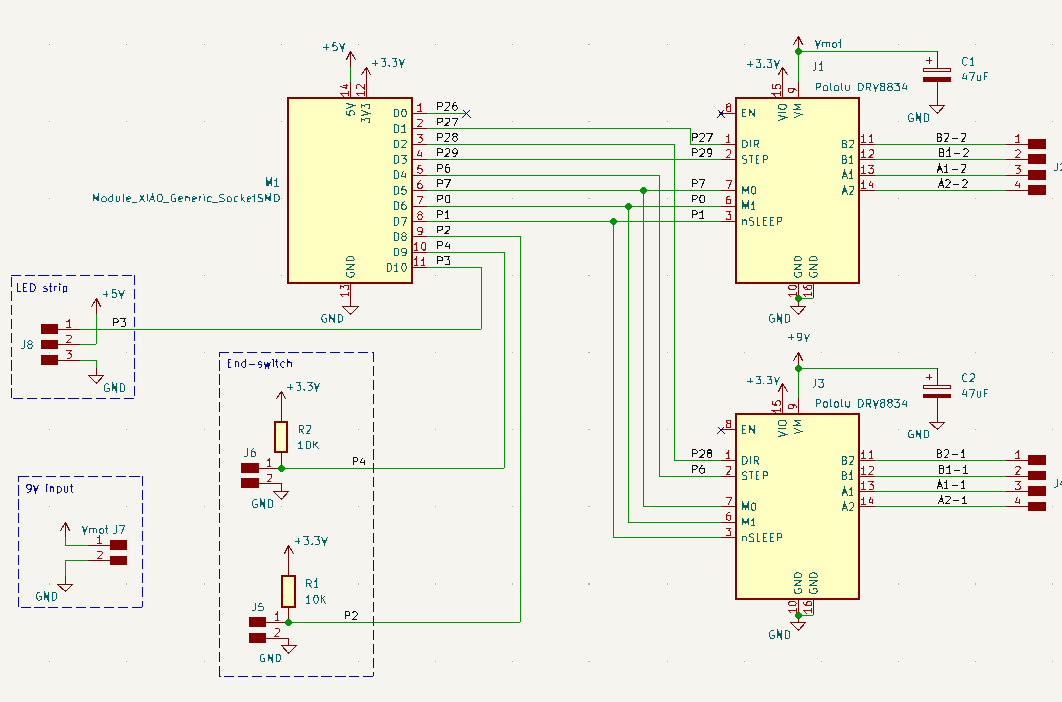Screen dimensions: 1062x702
Task: Click the R2 resistor symbol
Action: 281,437
